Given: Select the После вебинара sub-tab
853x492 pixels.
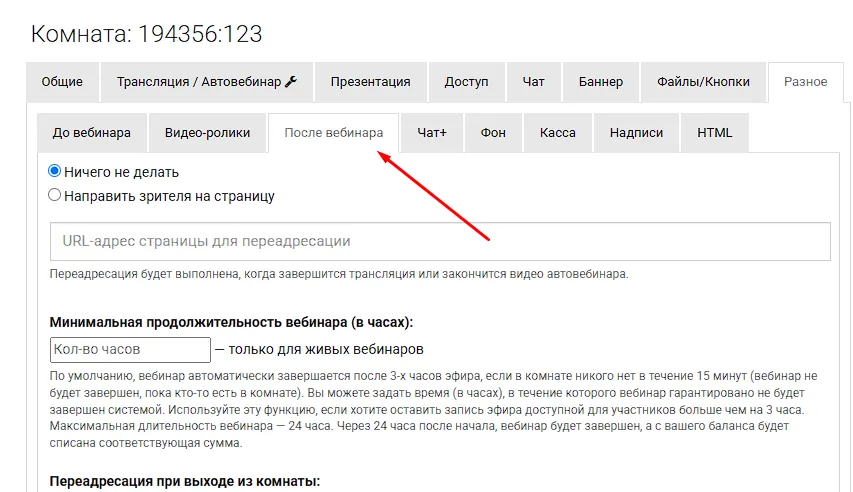Looking at the screenshot, I should point(333,133).
